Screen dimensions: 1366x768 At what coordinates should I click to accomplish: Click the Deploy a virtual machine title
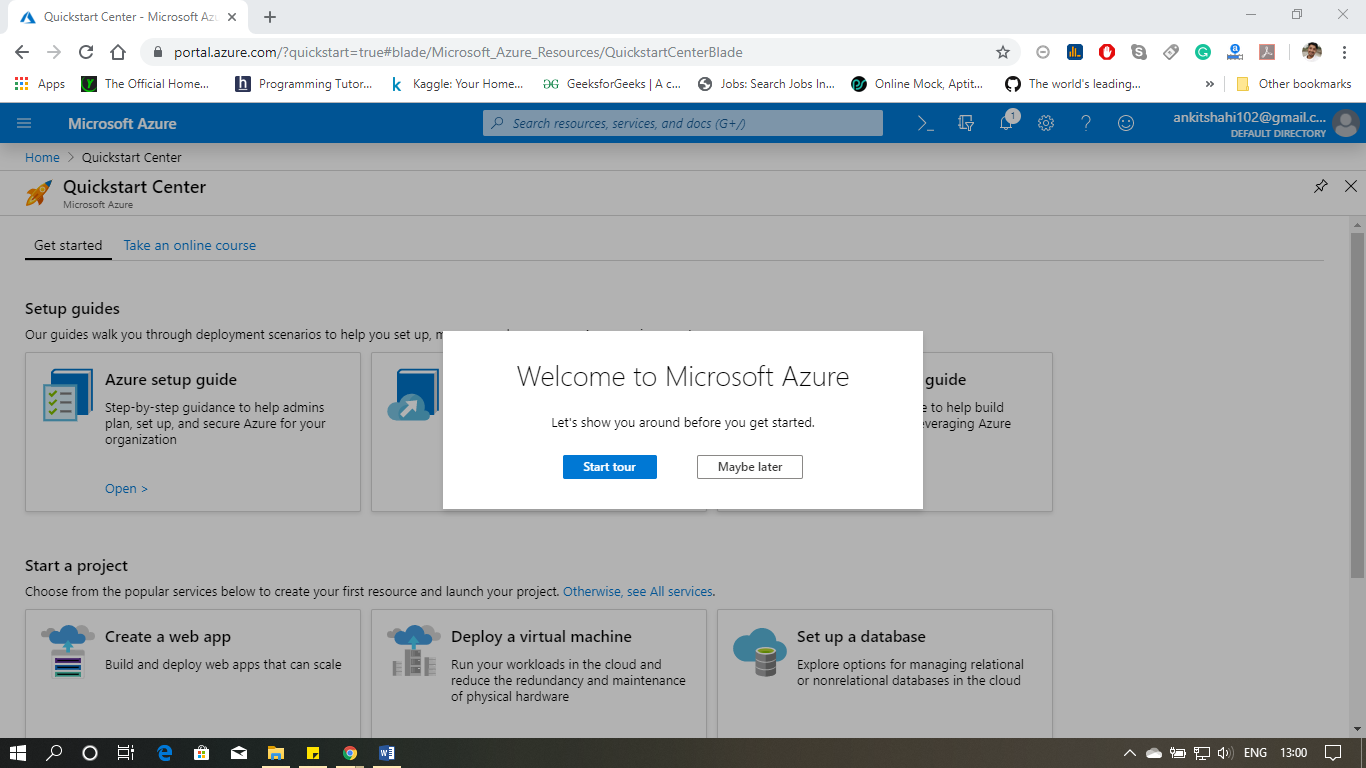click(541, 637)
